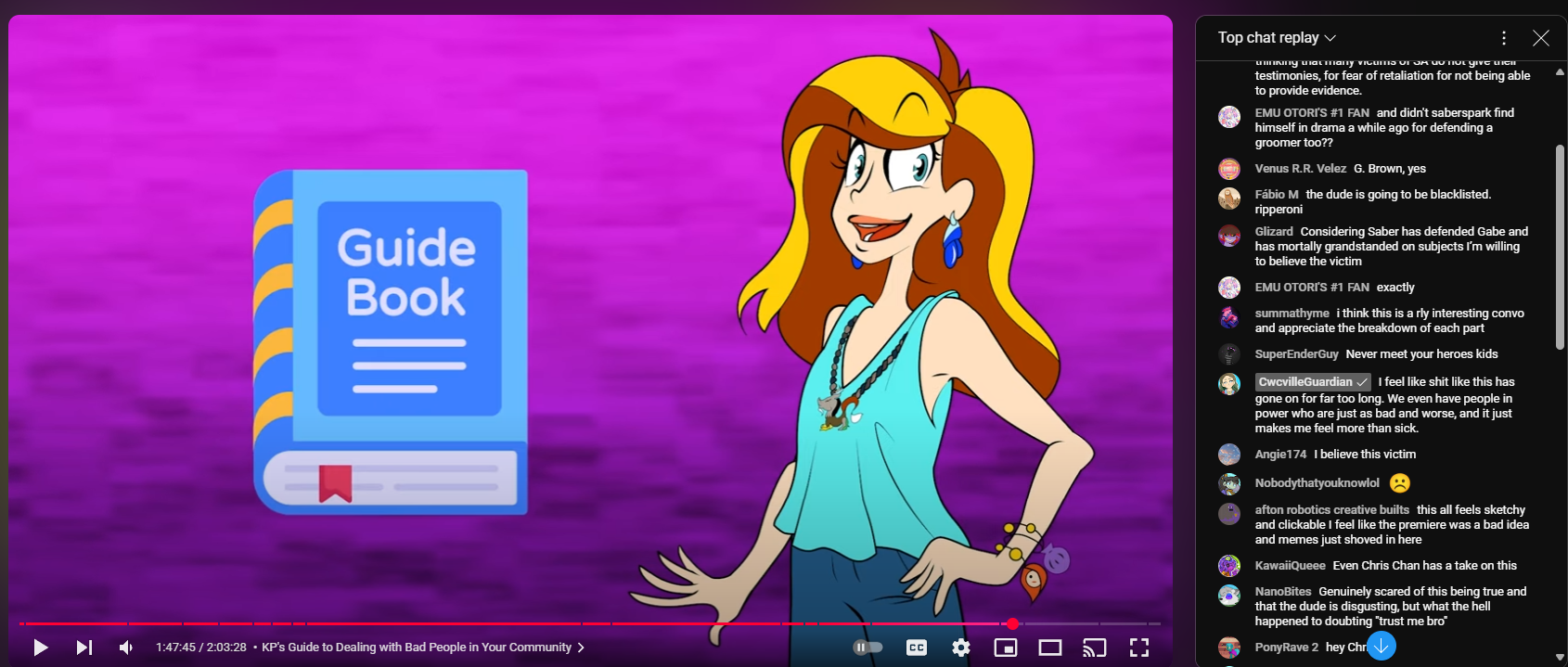Enable miniplayer mode
1568x667 pixels.
[x=1006, y=648]
